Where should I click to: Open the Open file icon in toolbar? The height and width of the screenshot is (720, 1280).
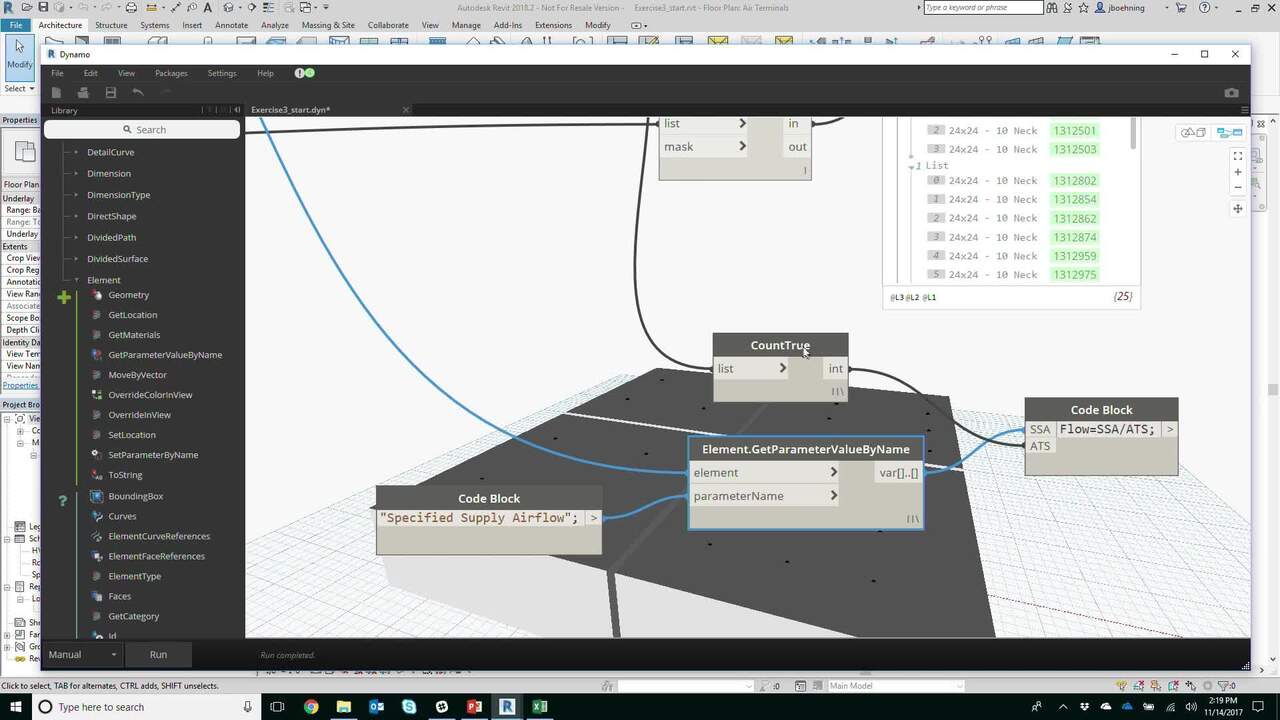click(84, 93)
